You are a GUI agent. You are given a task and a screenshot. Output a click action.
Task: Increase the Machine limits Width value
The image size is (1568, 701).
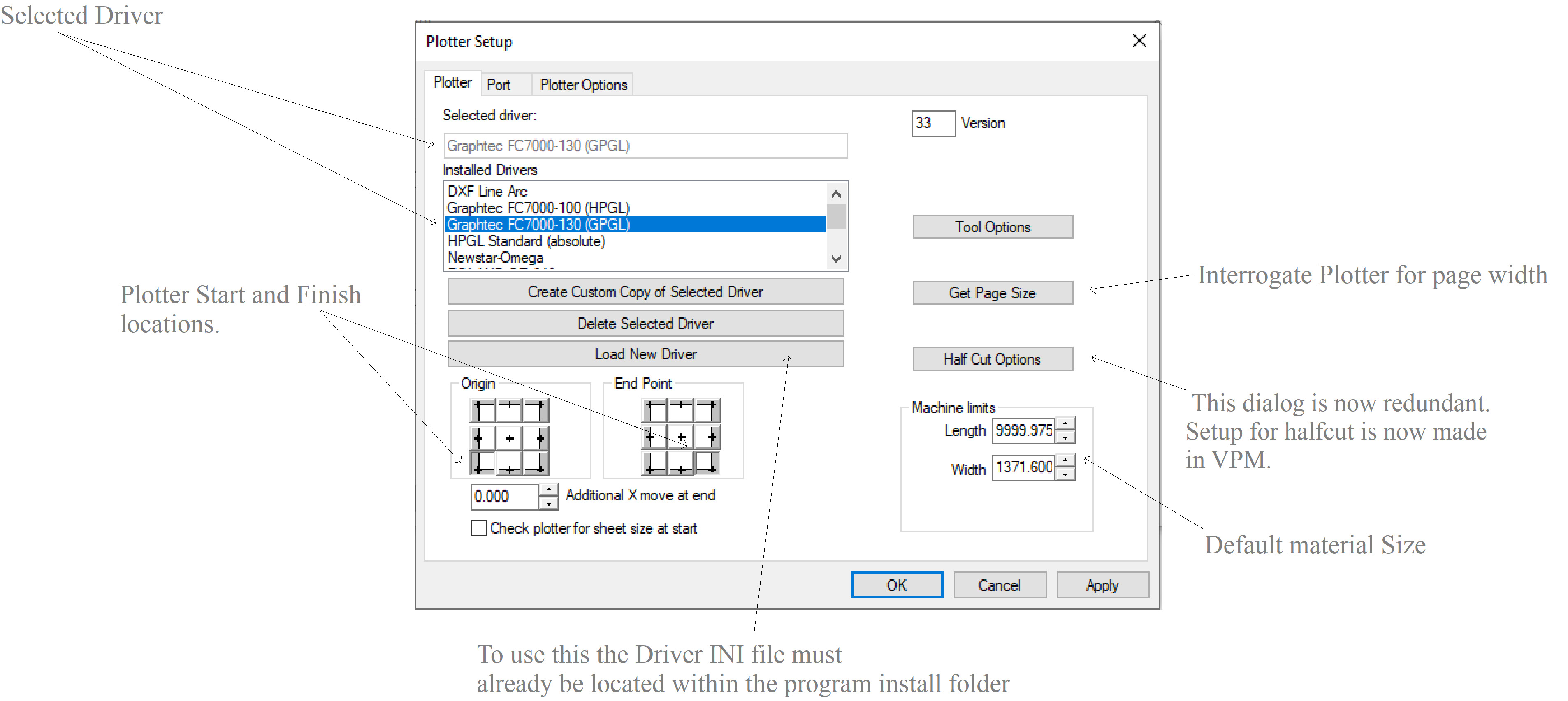click(x=1065, y=460)
